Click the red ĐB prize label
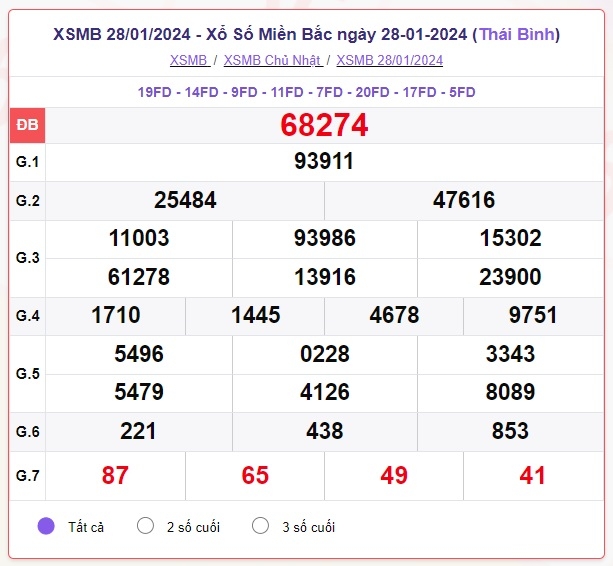Viewport: 613px width, 566px height. tap(27, 125)
